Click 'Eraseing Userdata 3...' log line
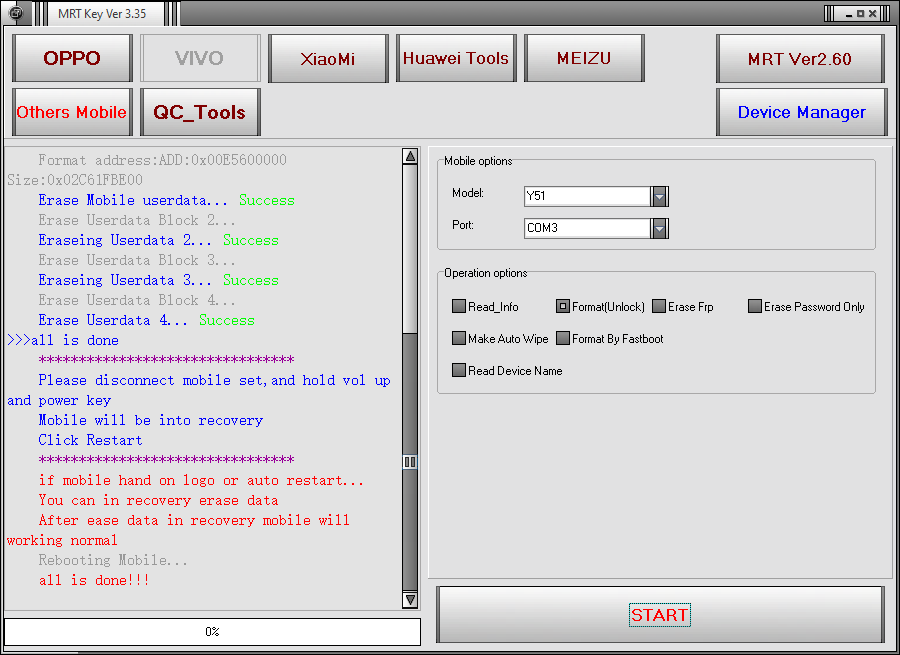The width and height of the screenshot is (900, 655). click(158, 280)
